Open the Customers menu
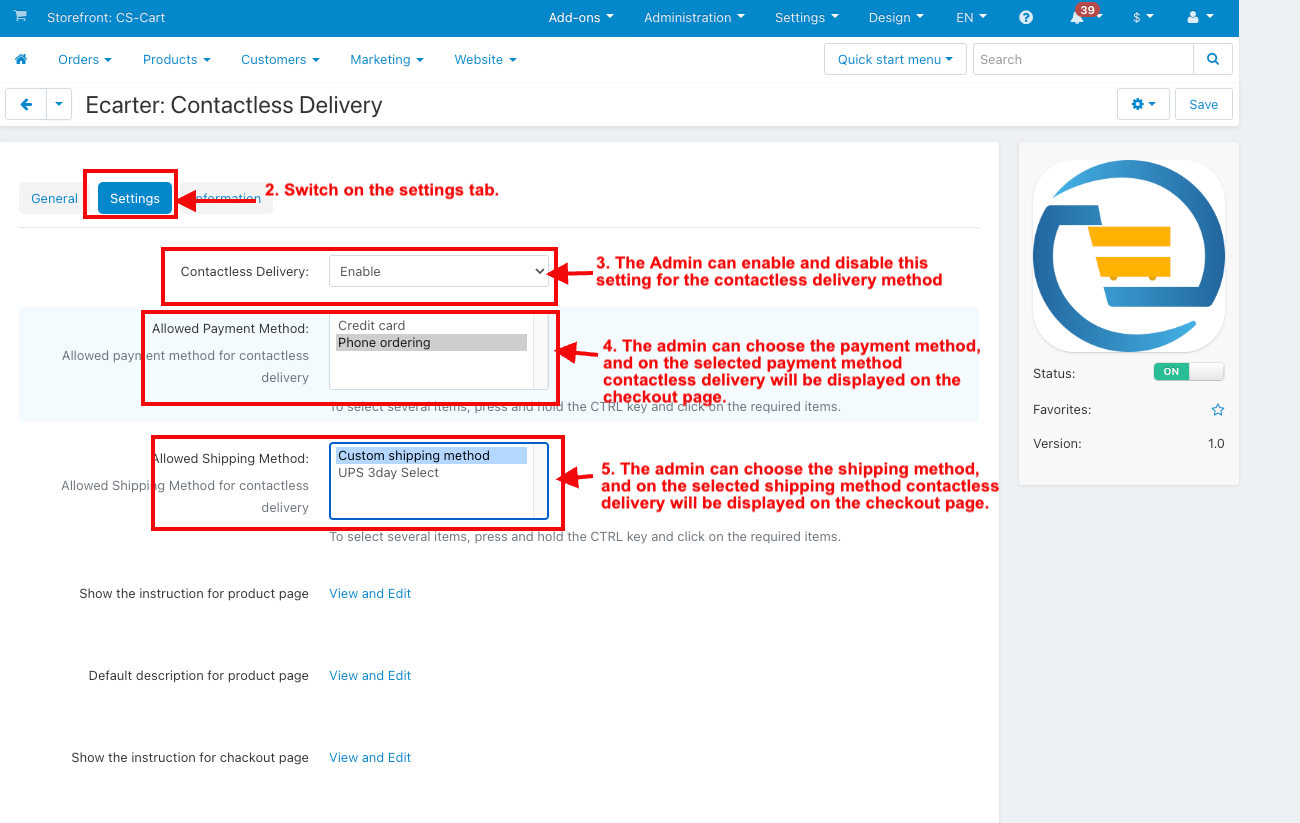The image size is (1300, 823). (280, 59)
